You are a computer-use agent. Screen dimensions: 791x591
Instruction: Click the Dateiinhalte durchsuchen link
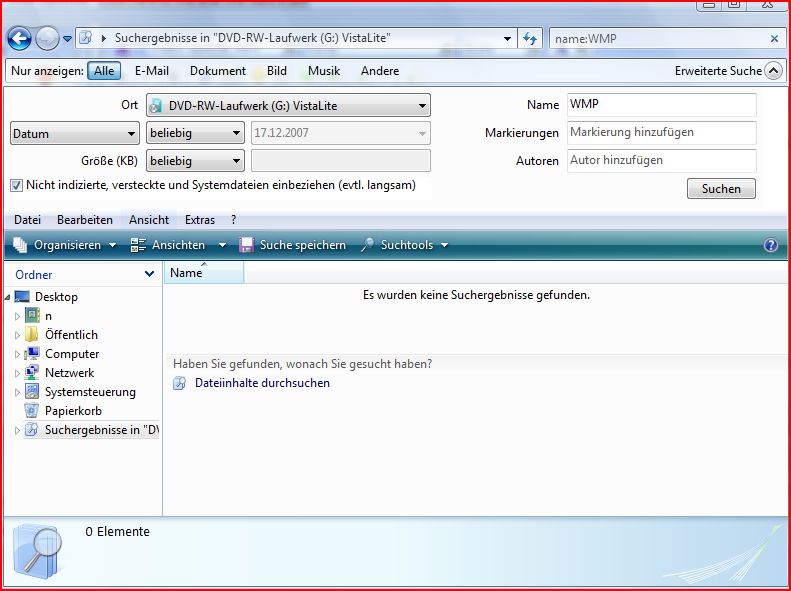(x=262, y=383)
